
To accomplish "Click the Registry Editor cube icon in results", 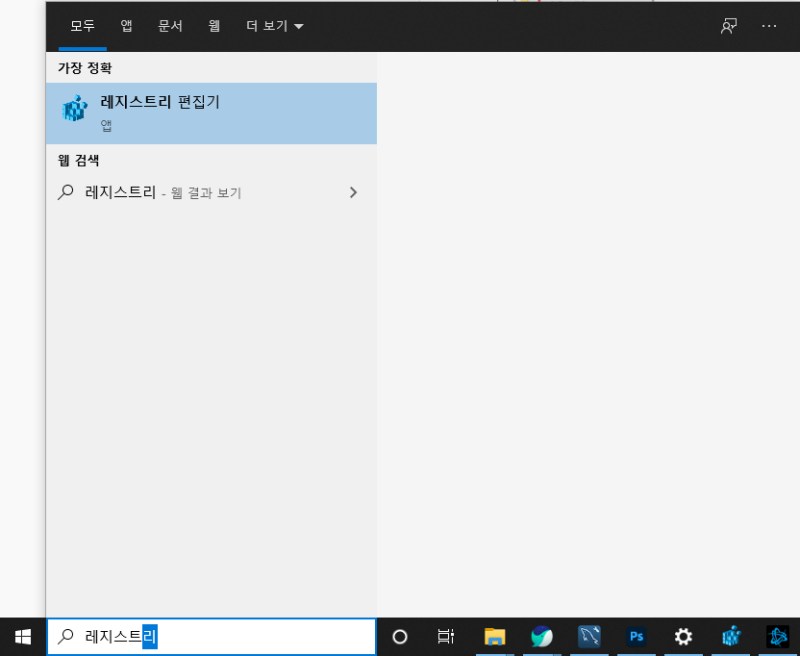I will click(74, 109).
